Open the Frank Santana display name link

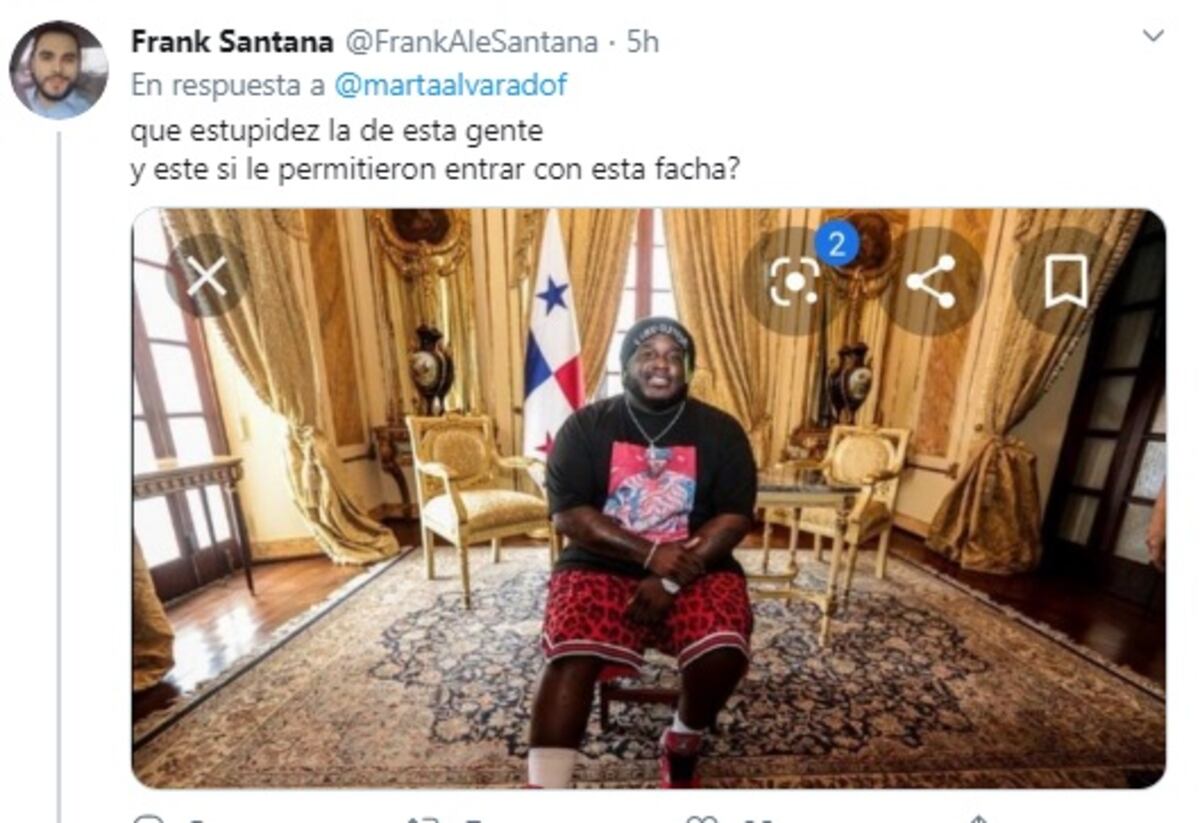point(232,43)
